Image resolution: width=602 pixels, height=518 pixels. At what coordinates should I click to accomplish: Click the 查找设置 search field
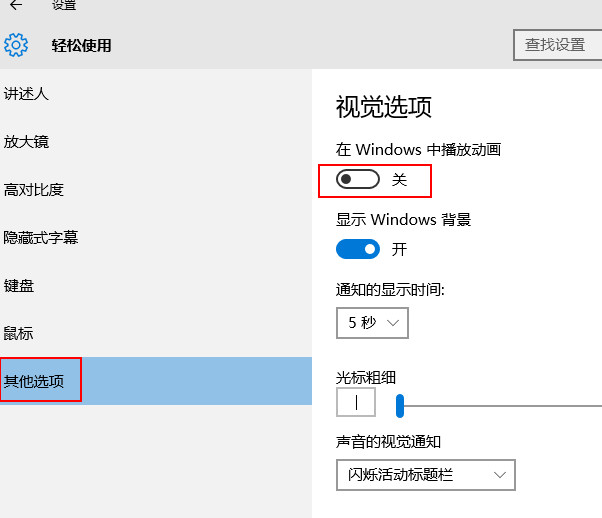(x=557, y=45)
